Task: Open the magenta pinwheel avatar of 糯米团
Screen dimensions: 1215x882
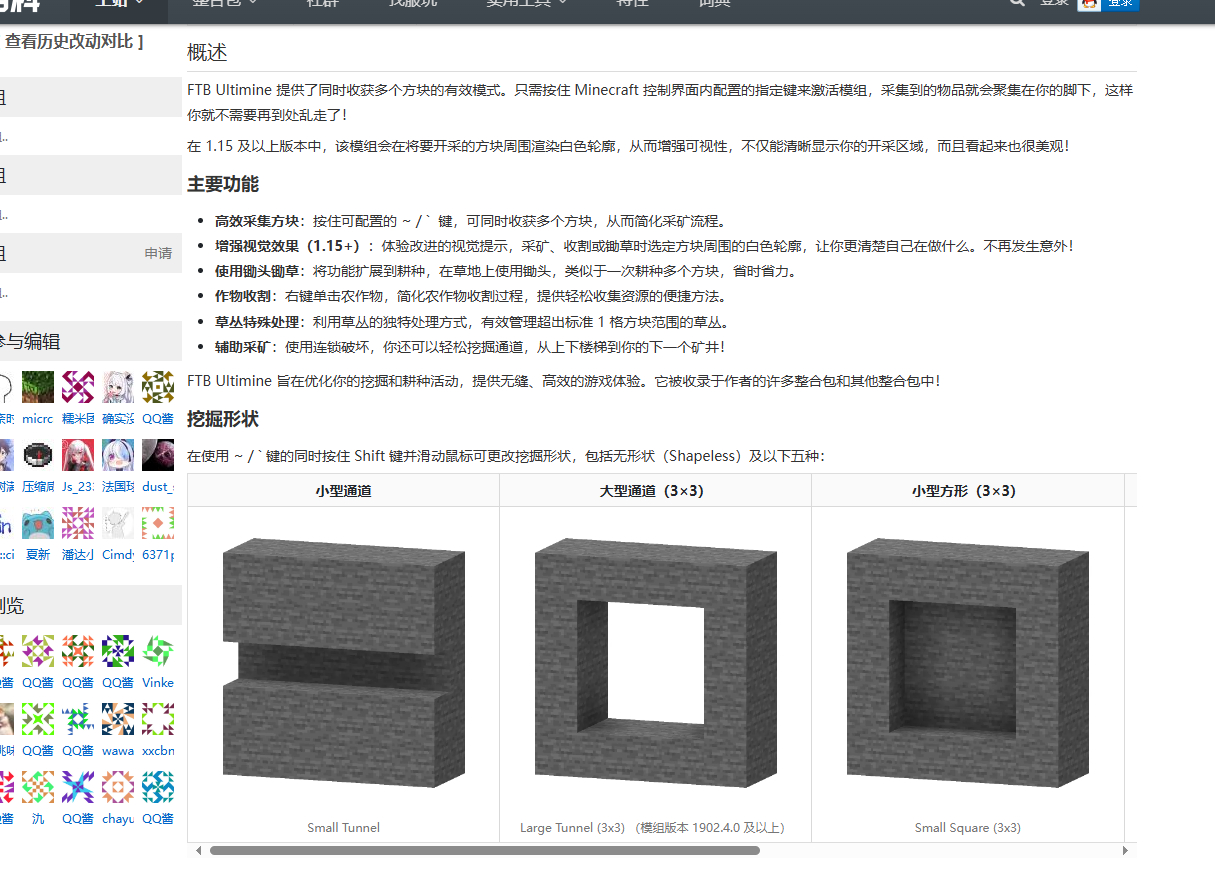Action: [x=78, y=386]
